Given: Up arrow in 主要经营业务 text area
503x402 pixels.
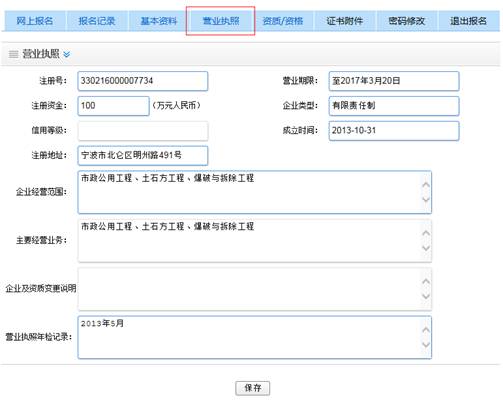Looking at the screenshot, I should (x=426, y=233).
